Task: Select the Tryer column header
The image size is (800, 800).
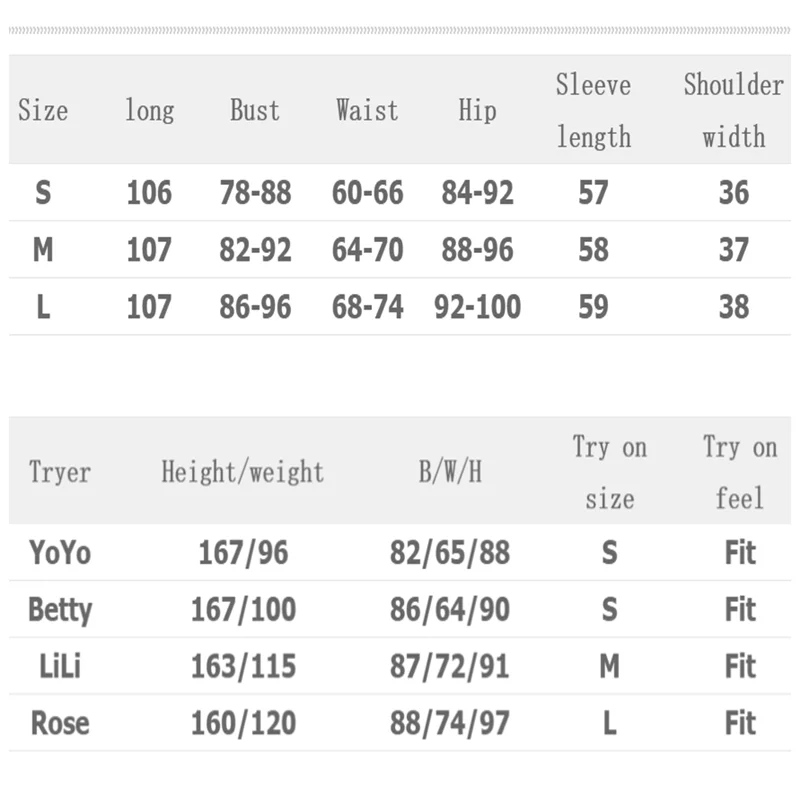Action: (x=60, y=471)
